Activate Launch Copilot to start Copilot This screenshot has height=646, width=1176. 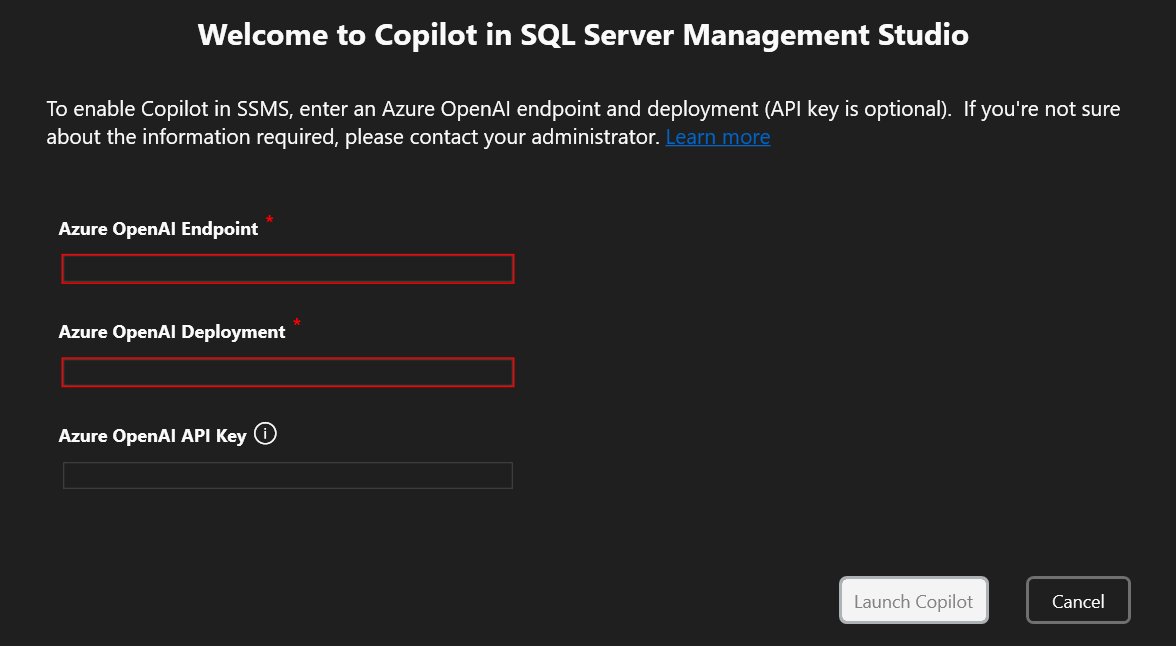point(912,600)
